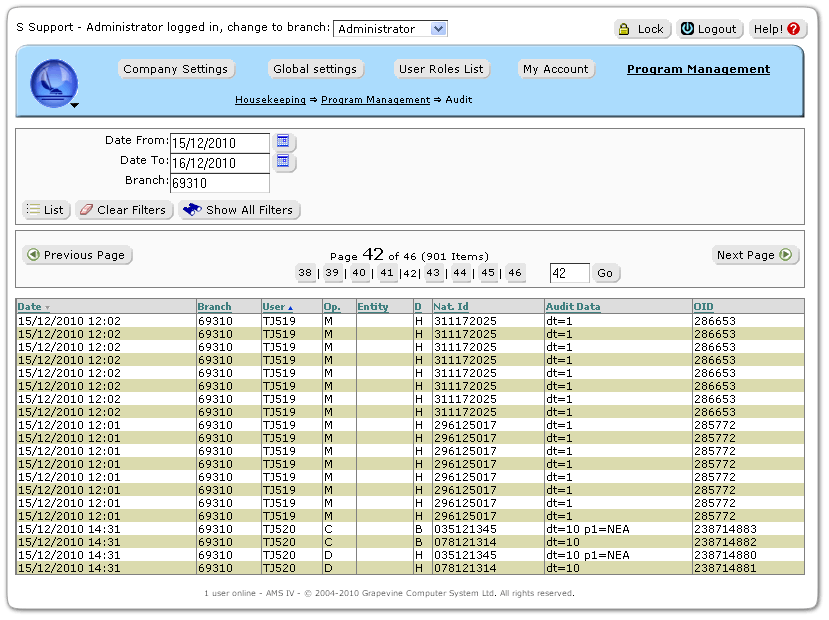
Task: Go to Previous Page
Action: click(77, 255)
